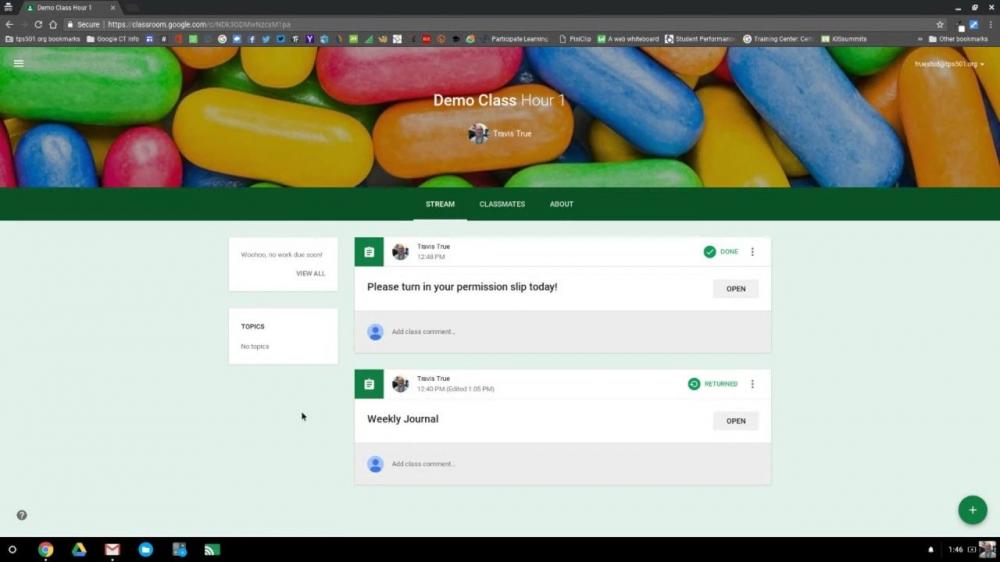Image resolution: width=1000 pixels, height=562 pixels.
Task: Launch Gmail from the shelf
Action: coord(112,549)
